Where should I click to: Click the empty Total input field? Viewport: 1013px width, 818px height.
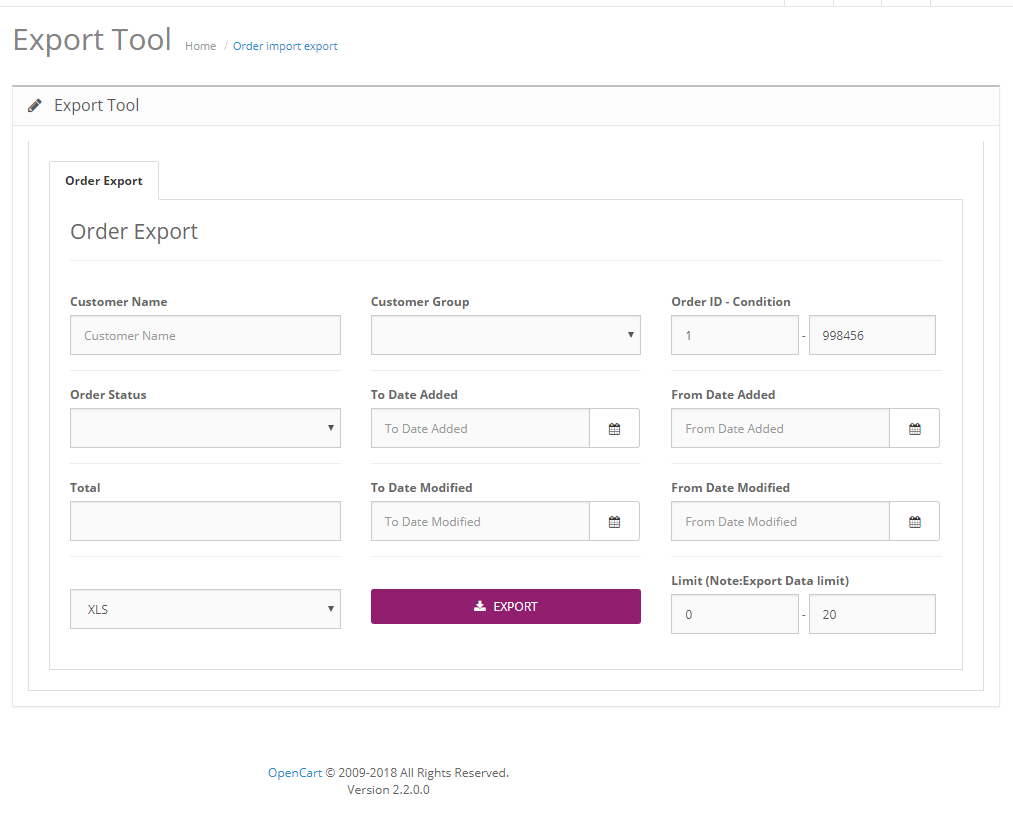[205, 521]
